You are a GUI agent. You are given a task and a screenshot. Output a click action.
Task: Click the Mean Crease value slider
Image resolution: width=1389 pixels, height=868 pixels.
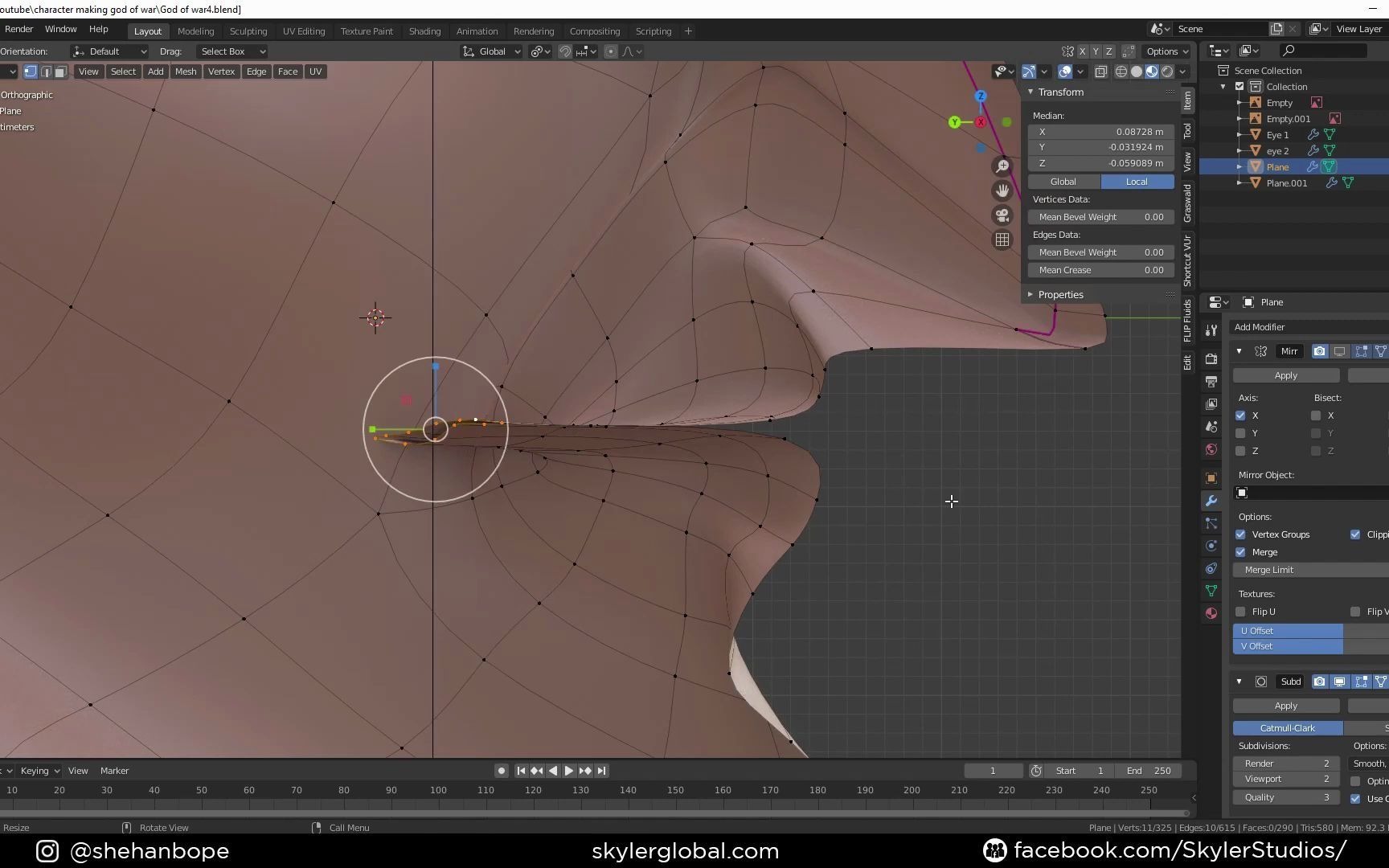[x=1100, y=270]
